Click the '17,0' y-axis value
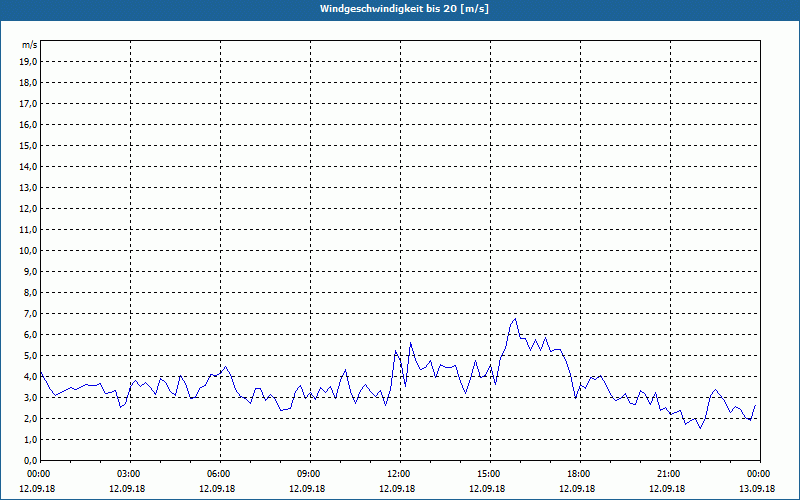The width and height of the screenshot is (800, 500). [29, 104]
